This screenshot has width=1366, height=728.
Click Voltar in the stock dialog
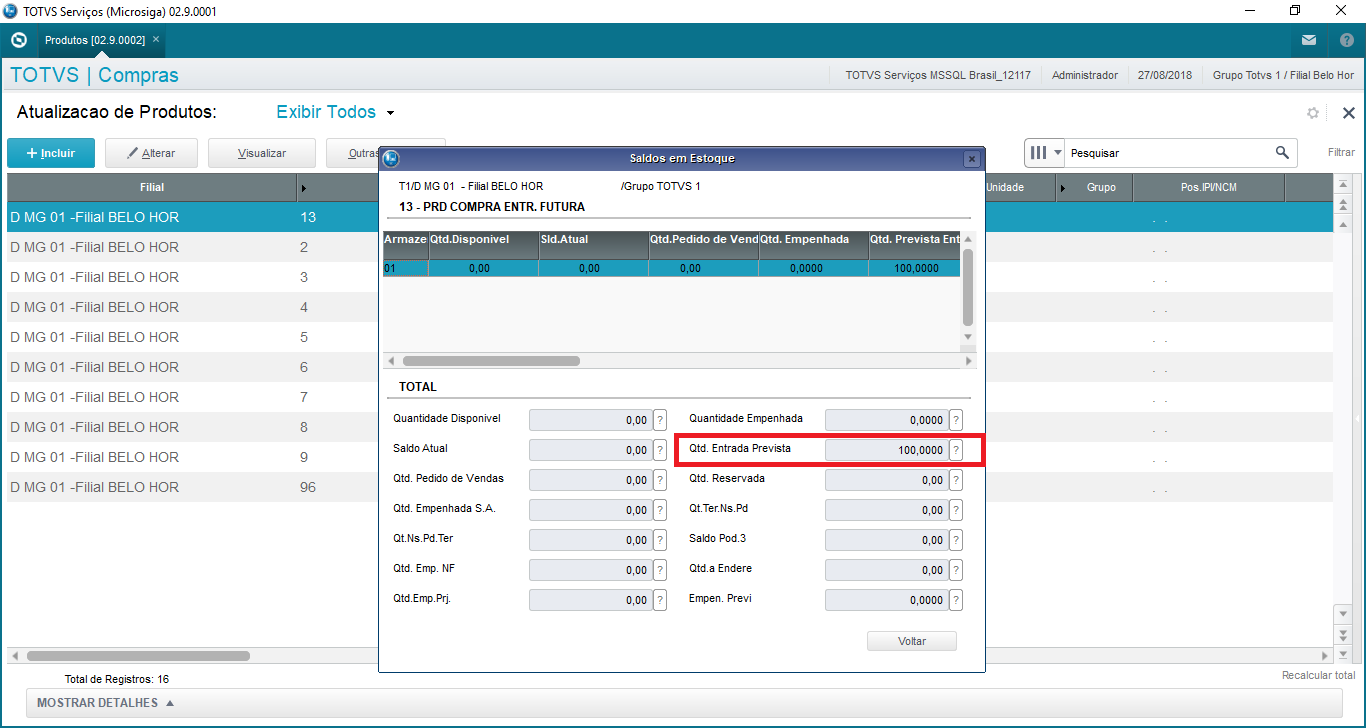[x=912, y=641]
